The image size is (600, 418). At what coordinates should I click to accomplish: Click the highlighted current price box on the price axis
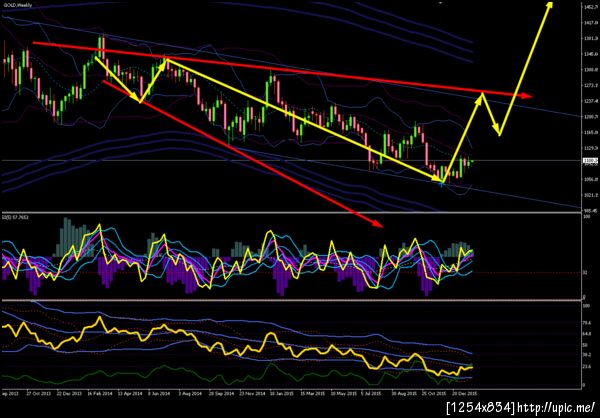pos(589,161)
